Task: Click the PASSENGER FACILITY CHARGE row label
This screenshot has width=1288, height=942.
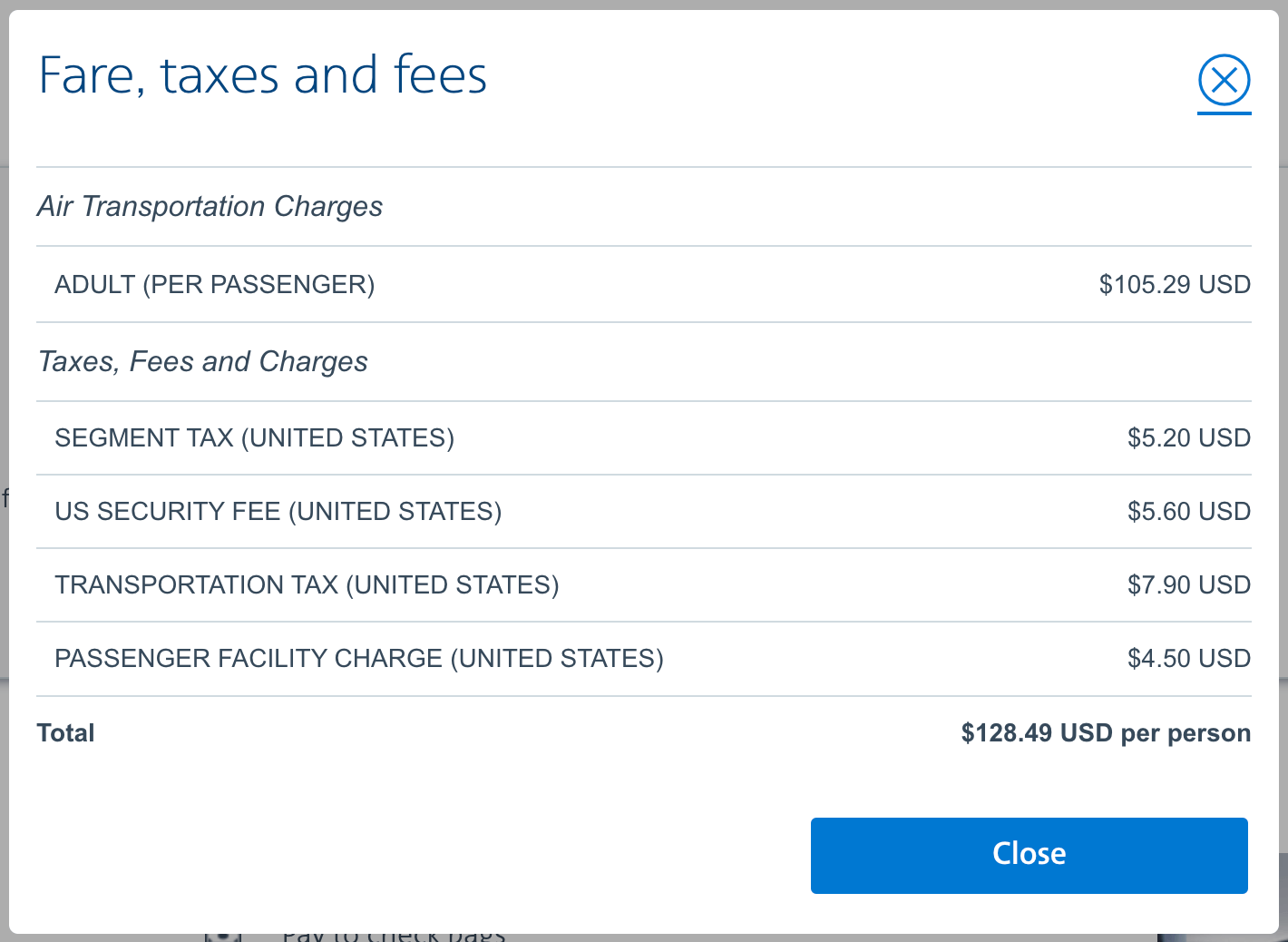Action: click(x=358, y=659)
